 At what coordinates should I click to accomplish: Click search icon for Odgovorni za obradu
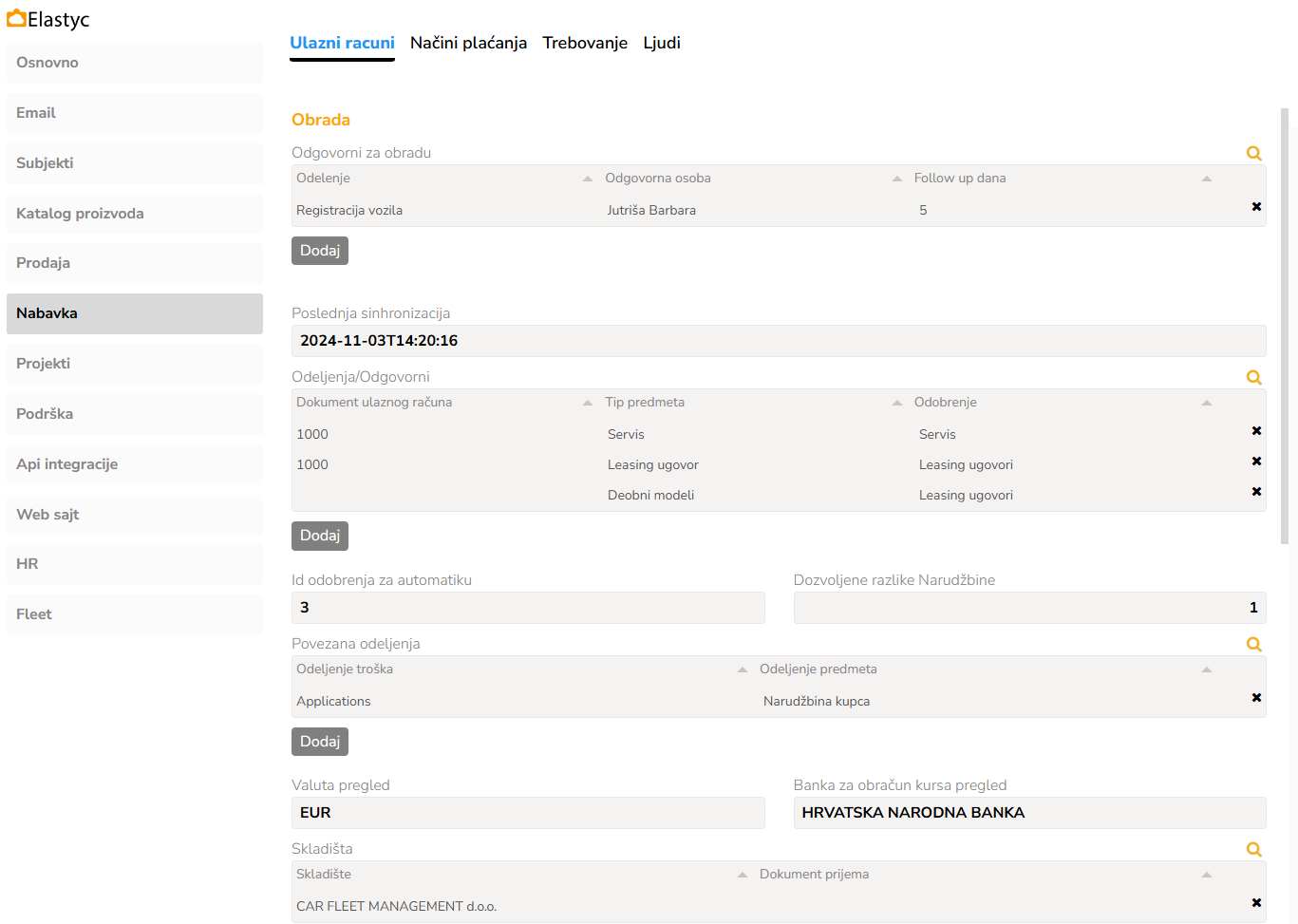[1253, 153]
